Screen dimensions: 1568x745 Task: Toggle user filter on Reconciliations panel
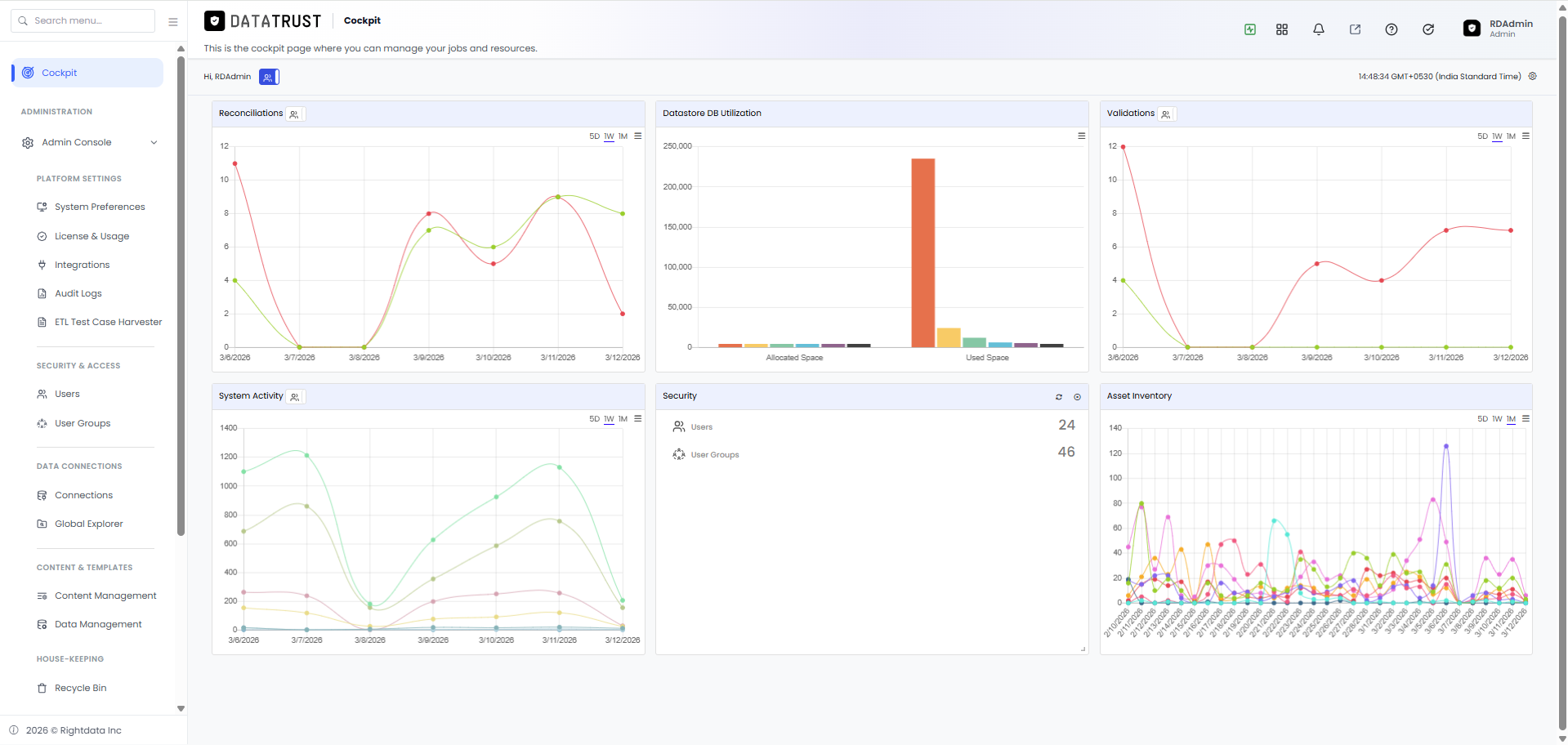click(x=294, y=114)
